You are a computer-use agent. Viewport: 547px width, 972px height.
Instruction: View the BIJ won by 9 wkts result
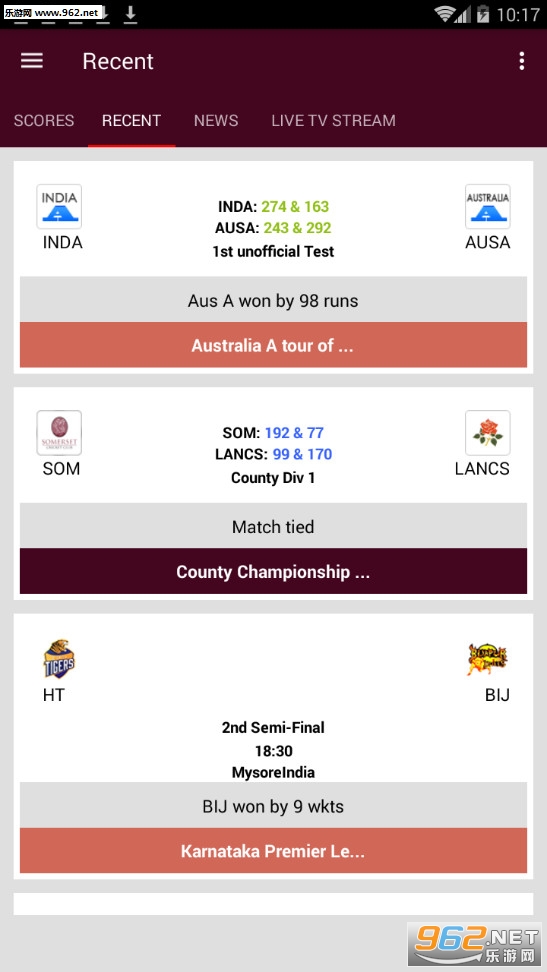click(x=274, y=805)
